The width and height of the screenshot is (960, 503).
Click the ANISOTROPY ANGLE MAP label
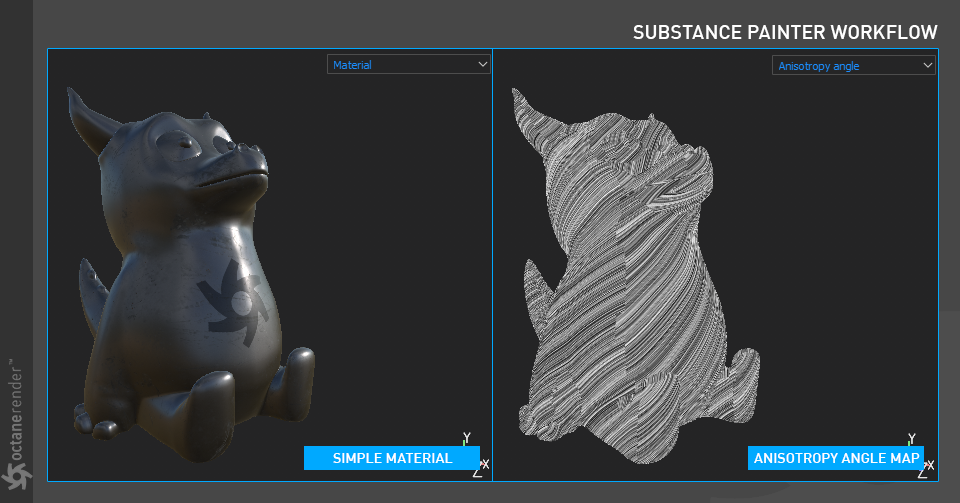[836, 458]
